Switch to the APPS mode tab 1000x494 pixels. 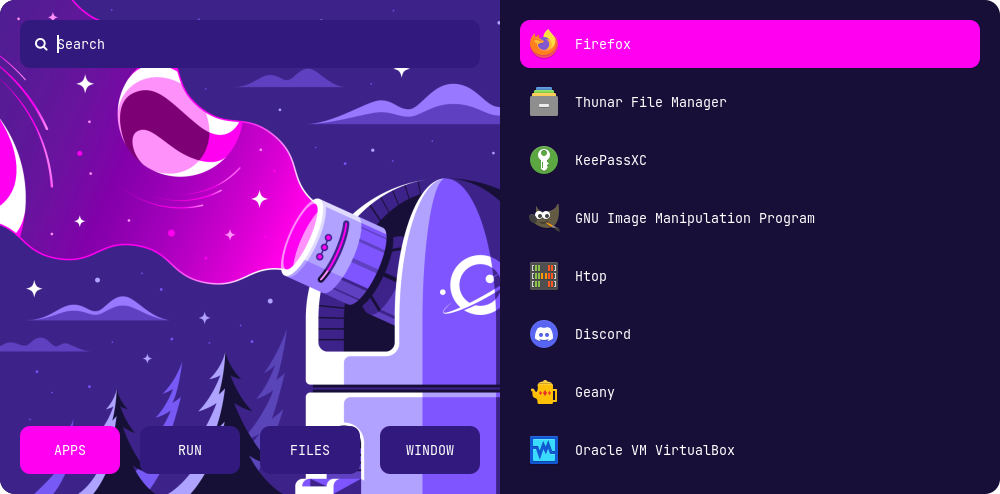click(70, 450)
